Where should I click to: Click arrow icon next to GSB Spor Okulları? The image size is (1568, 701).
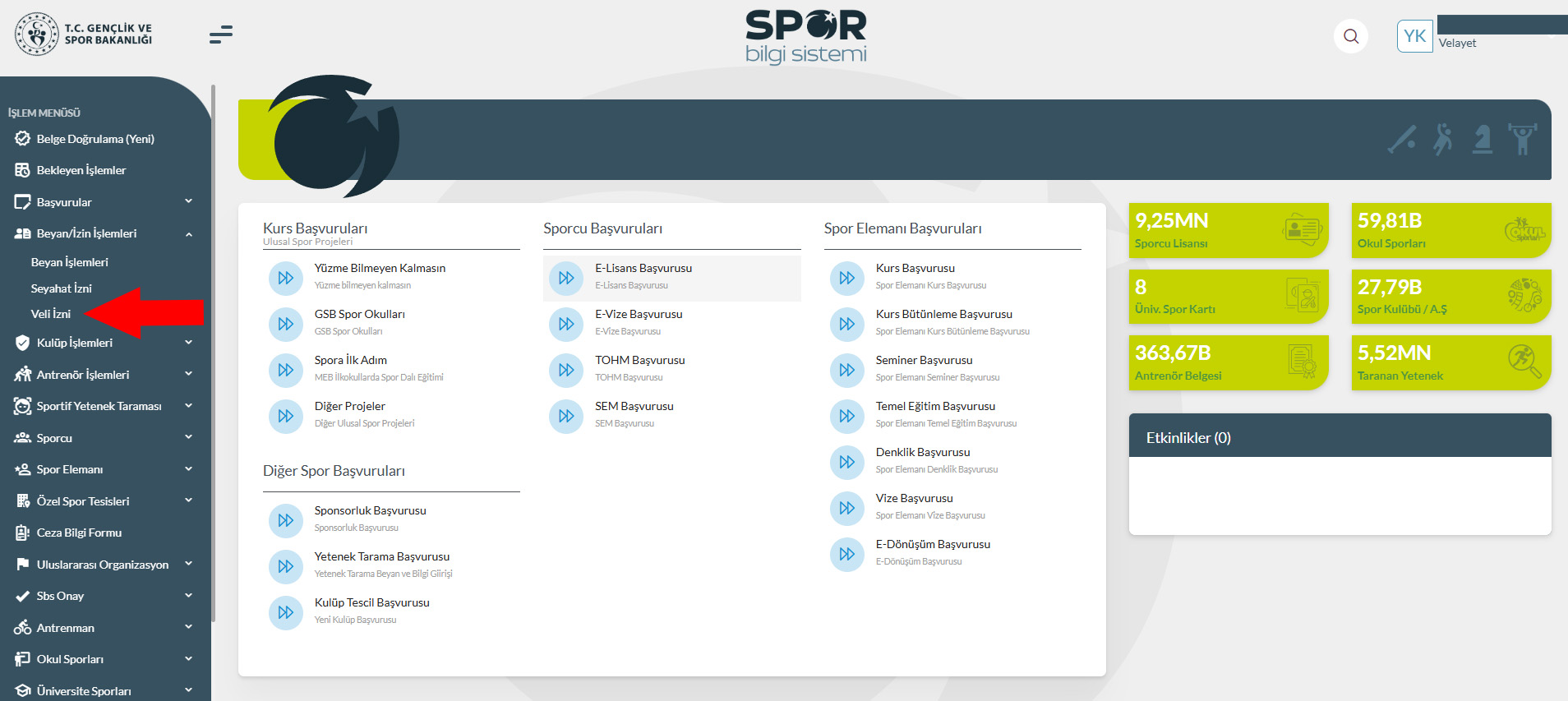tap(286, 324)
